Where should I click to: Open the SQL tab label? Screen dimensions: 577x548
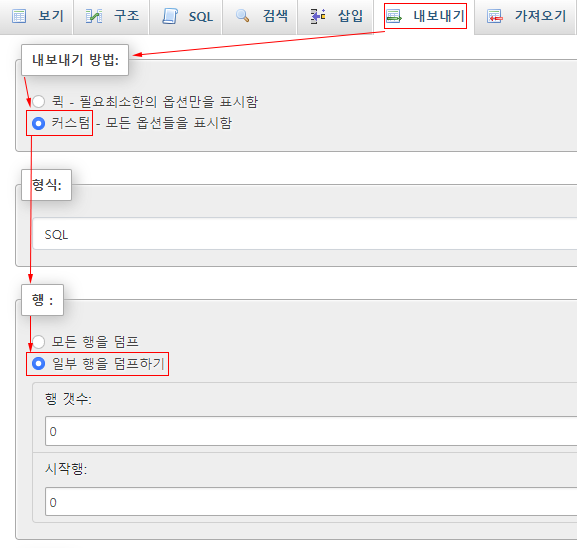[x=201, y=17]
